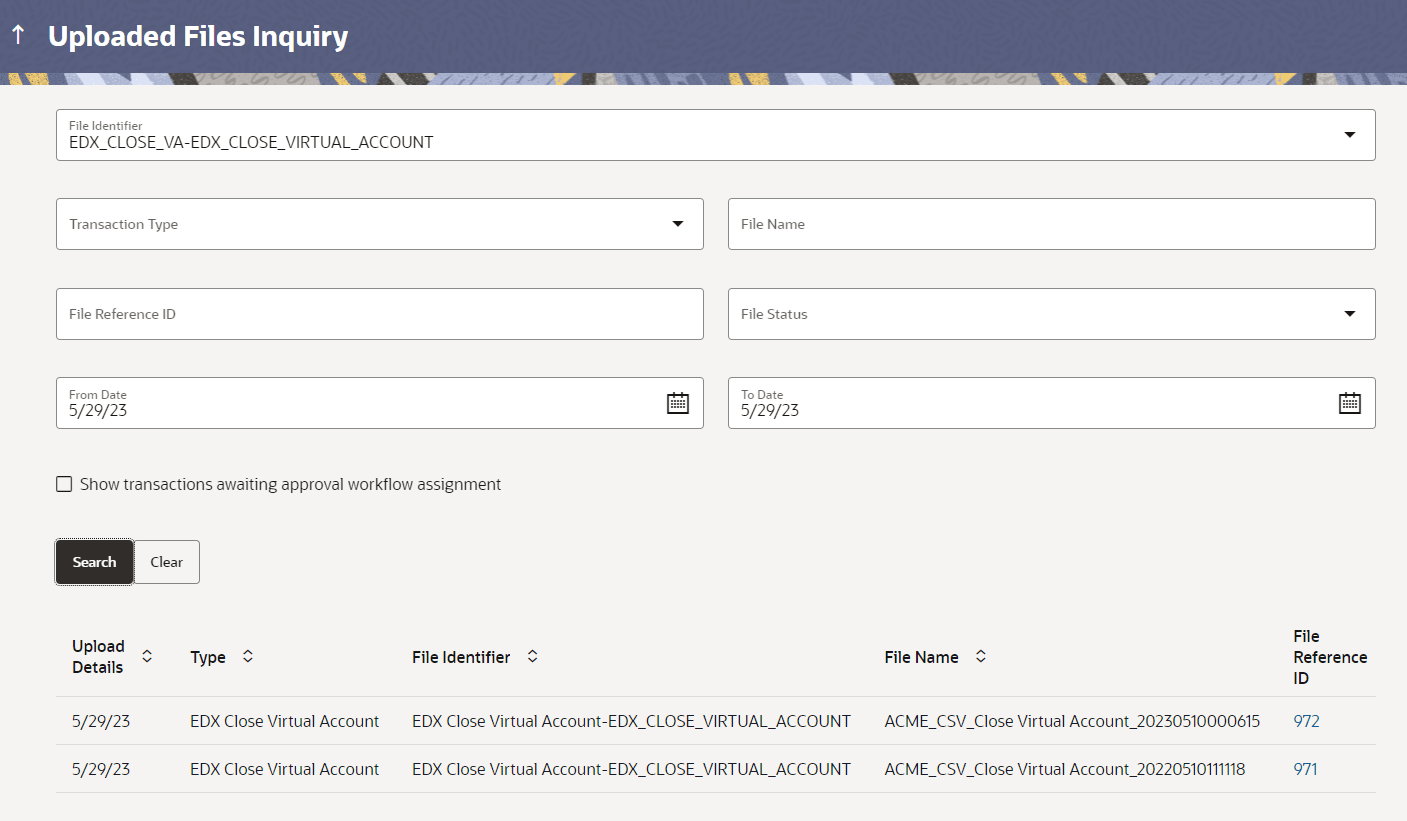
Task: Open the From Date calendar picker
Action: pos(678,403)
